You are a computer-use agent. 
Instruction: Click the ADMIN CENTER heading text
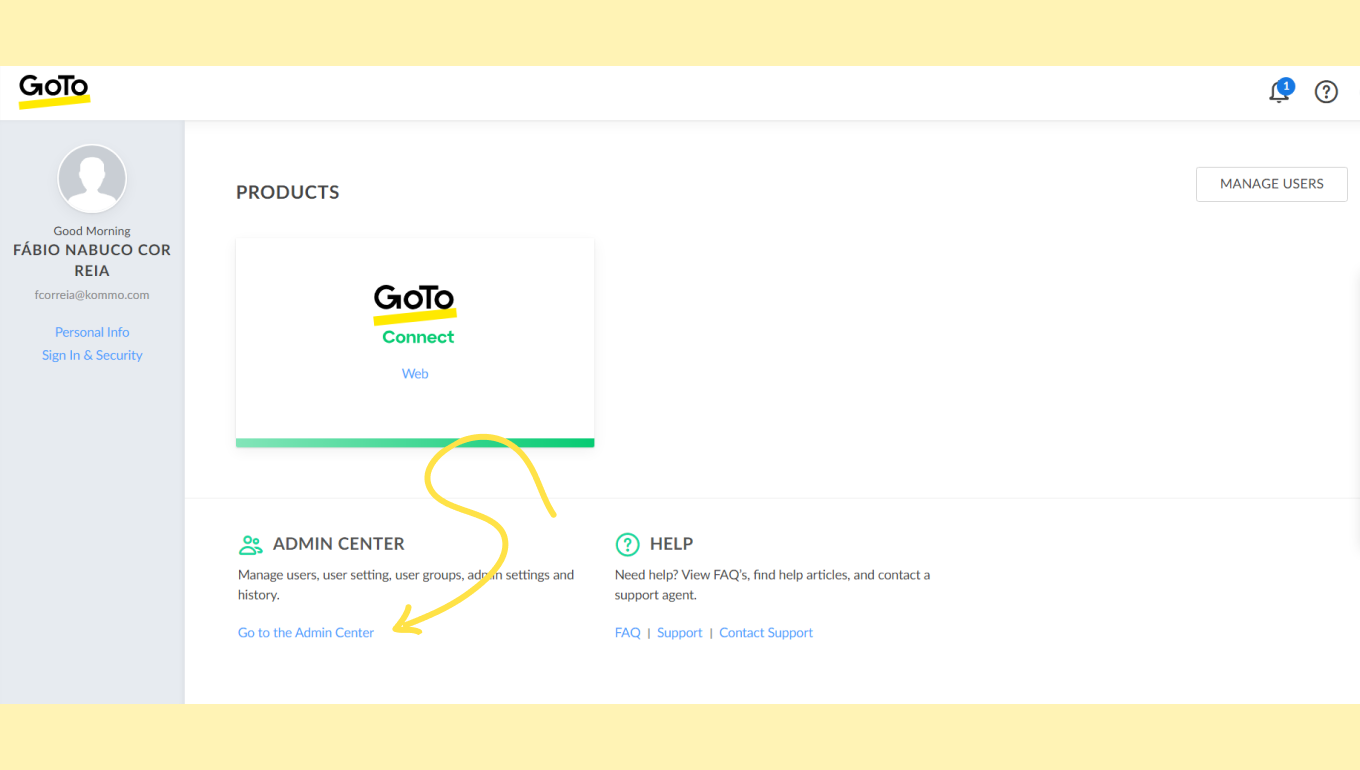point(339,544)
